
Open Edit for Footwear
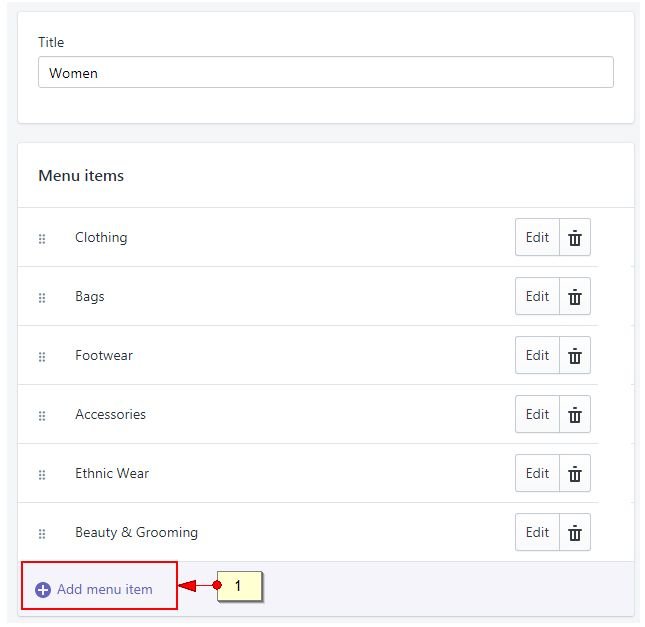537,356
